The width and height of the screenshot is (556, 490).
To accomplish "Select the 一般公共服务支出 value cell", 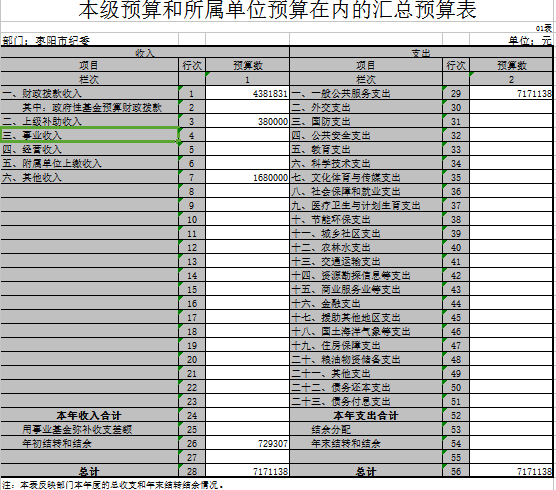I will pyautogui.click(x=511, y=93).
